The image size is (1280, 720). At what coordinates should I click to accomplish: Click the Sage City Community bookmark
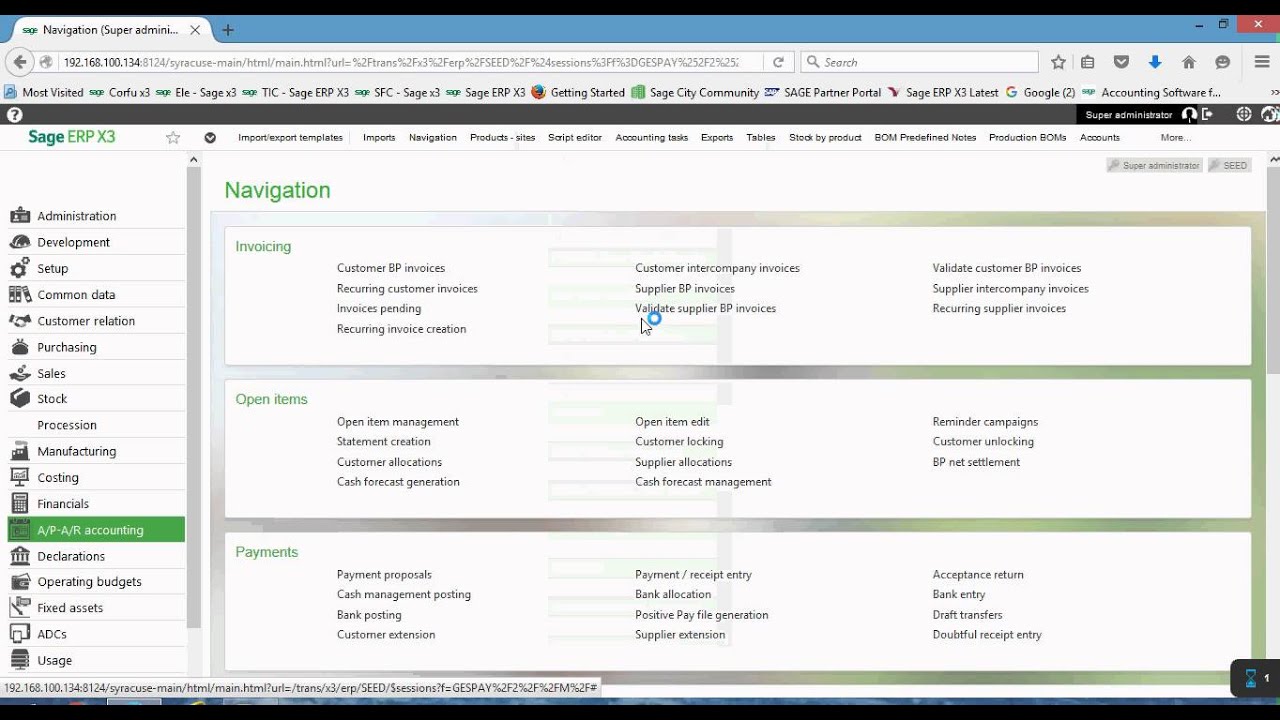695,92
